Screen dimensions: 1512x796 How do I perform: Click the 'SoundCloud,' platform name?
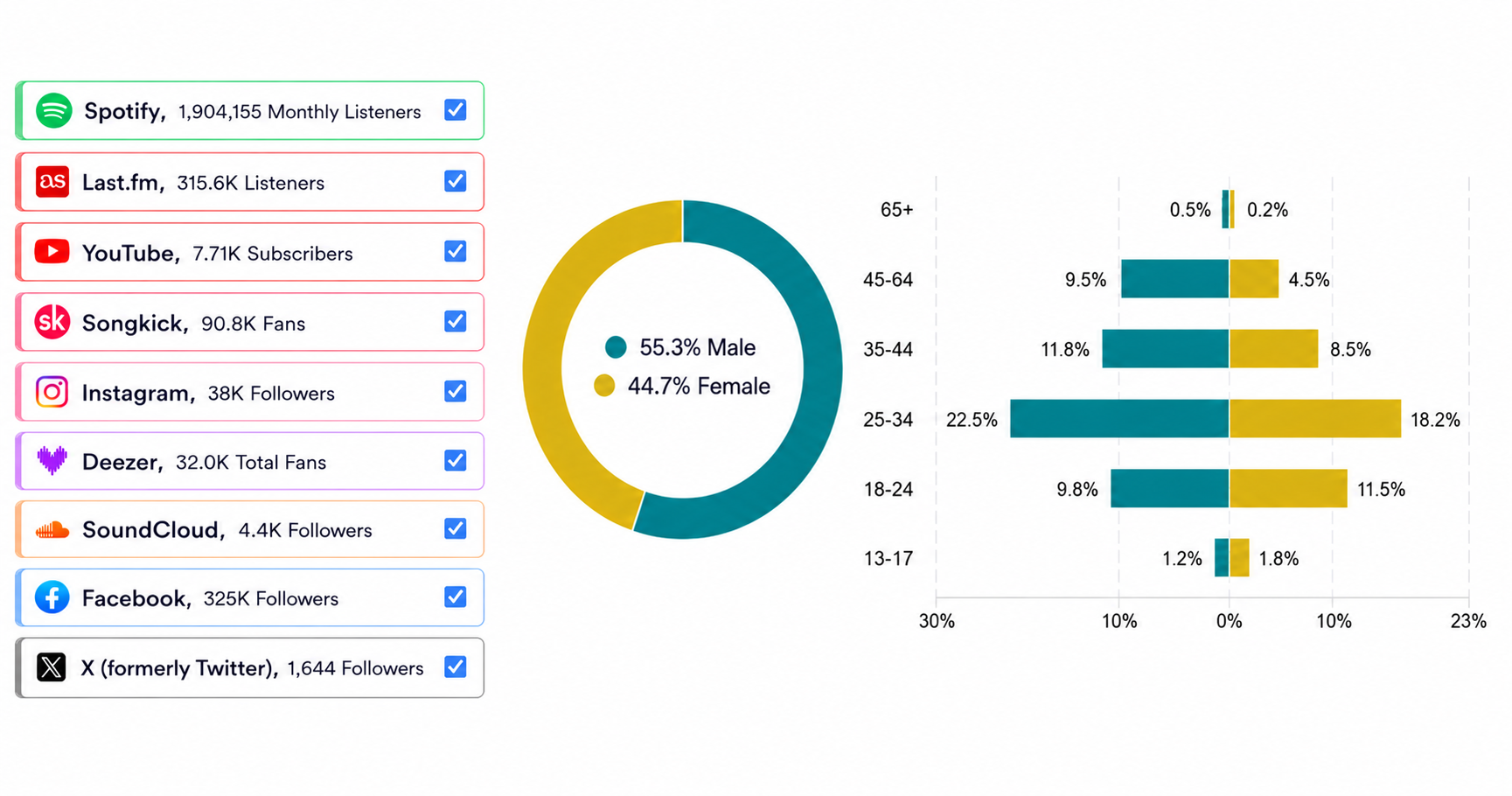click(154, 530)
